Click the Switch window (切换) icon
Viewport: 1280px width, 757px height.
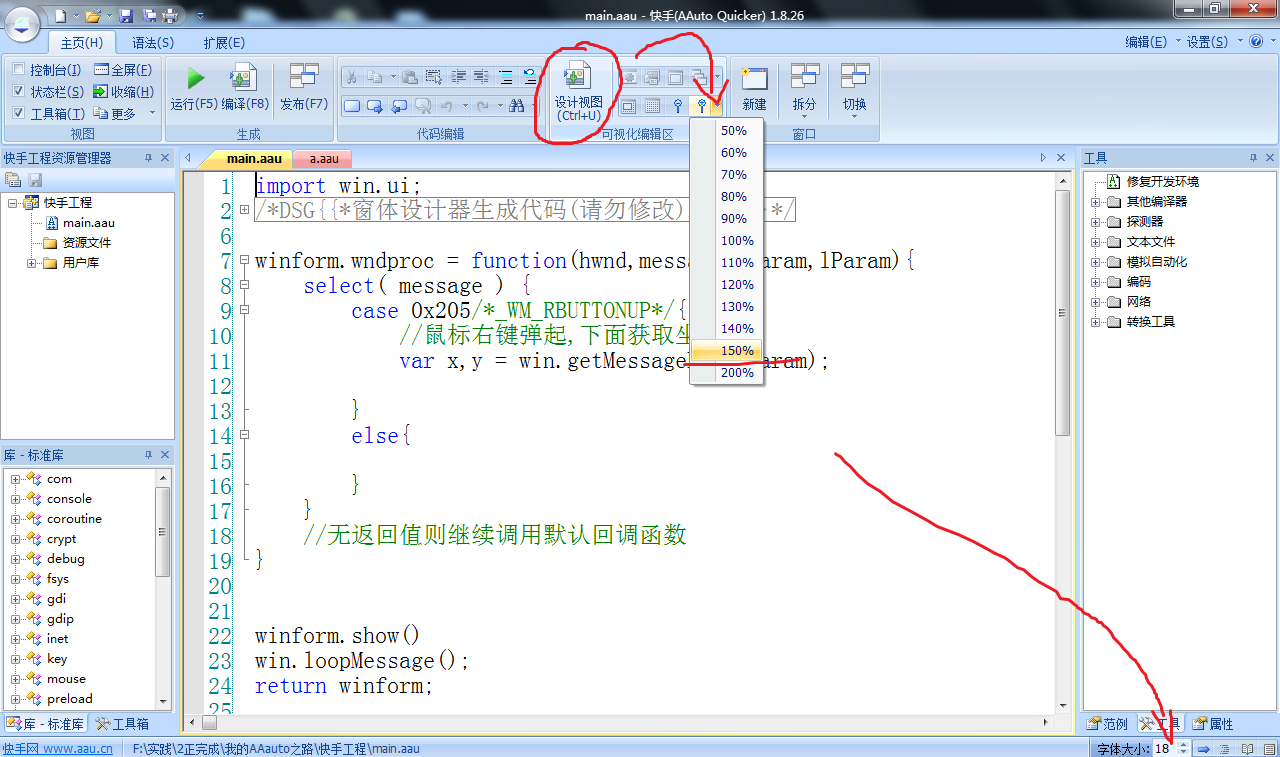click(854, 78)
